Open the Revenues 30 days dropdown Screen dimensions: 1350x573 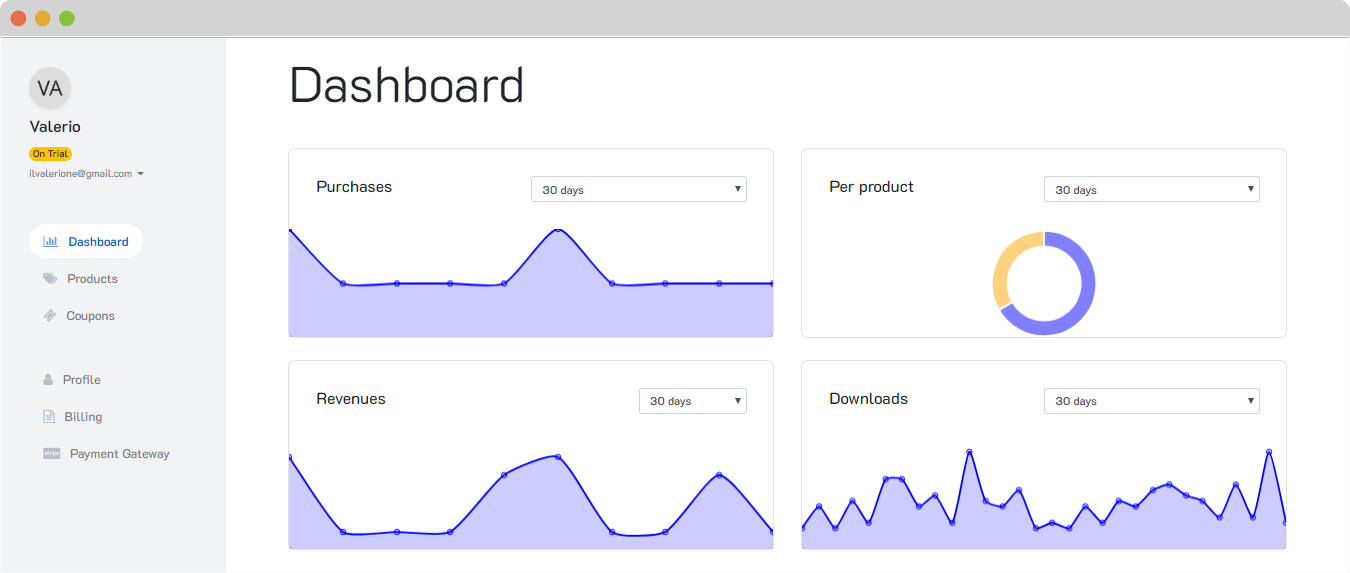point(693,401)
